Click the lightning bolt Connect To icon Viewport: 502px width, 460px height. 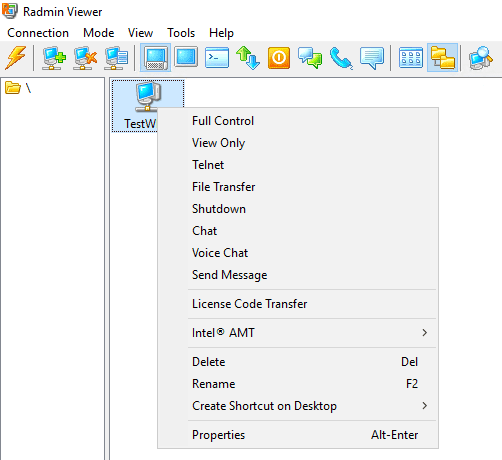(x=15, y=57)
